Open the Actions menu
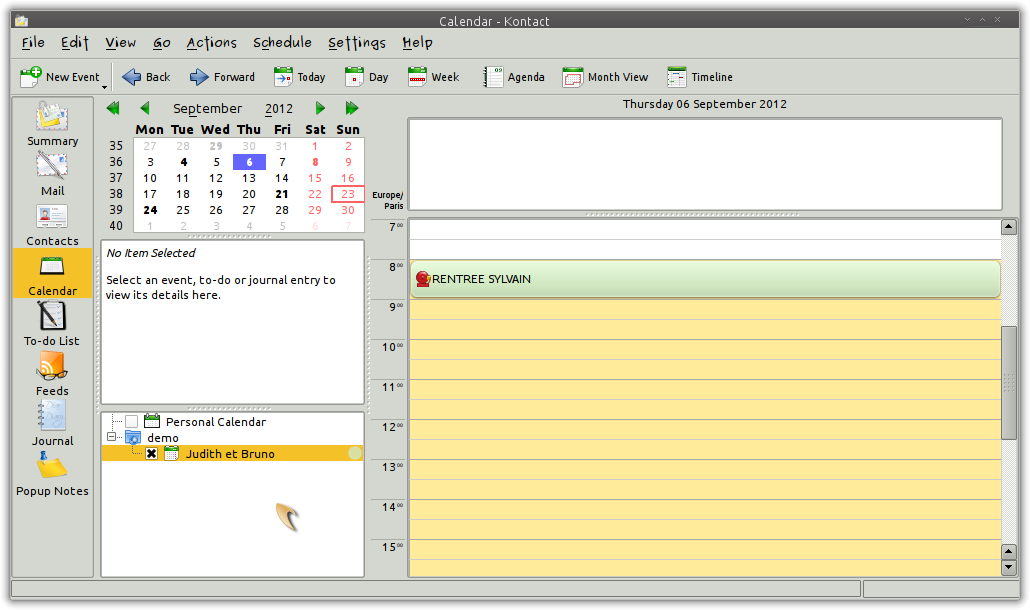 (x=212, y=43)
